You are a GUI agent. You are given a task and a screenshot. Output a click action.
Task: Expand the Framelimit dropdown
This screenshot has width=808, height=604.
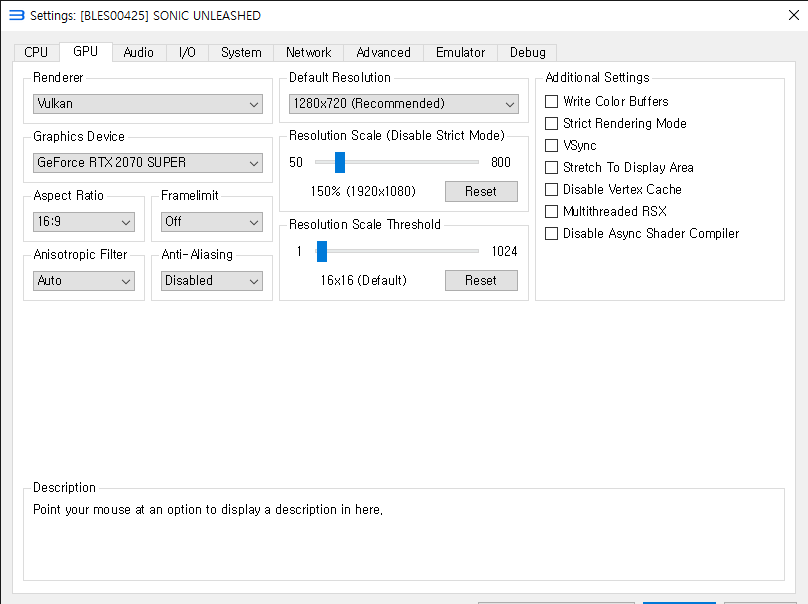(212, 222)
